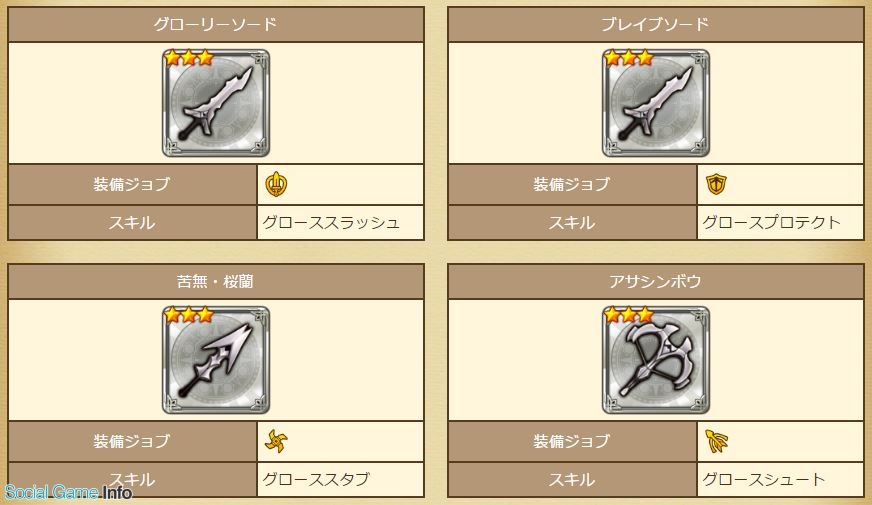Select the 苦無・桜闇 kunai weapon icon
This screenshot has height=505, width=872.
coord(216,360)
